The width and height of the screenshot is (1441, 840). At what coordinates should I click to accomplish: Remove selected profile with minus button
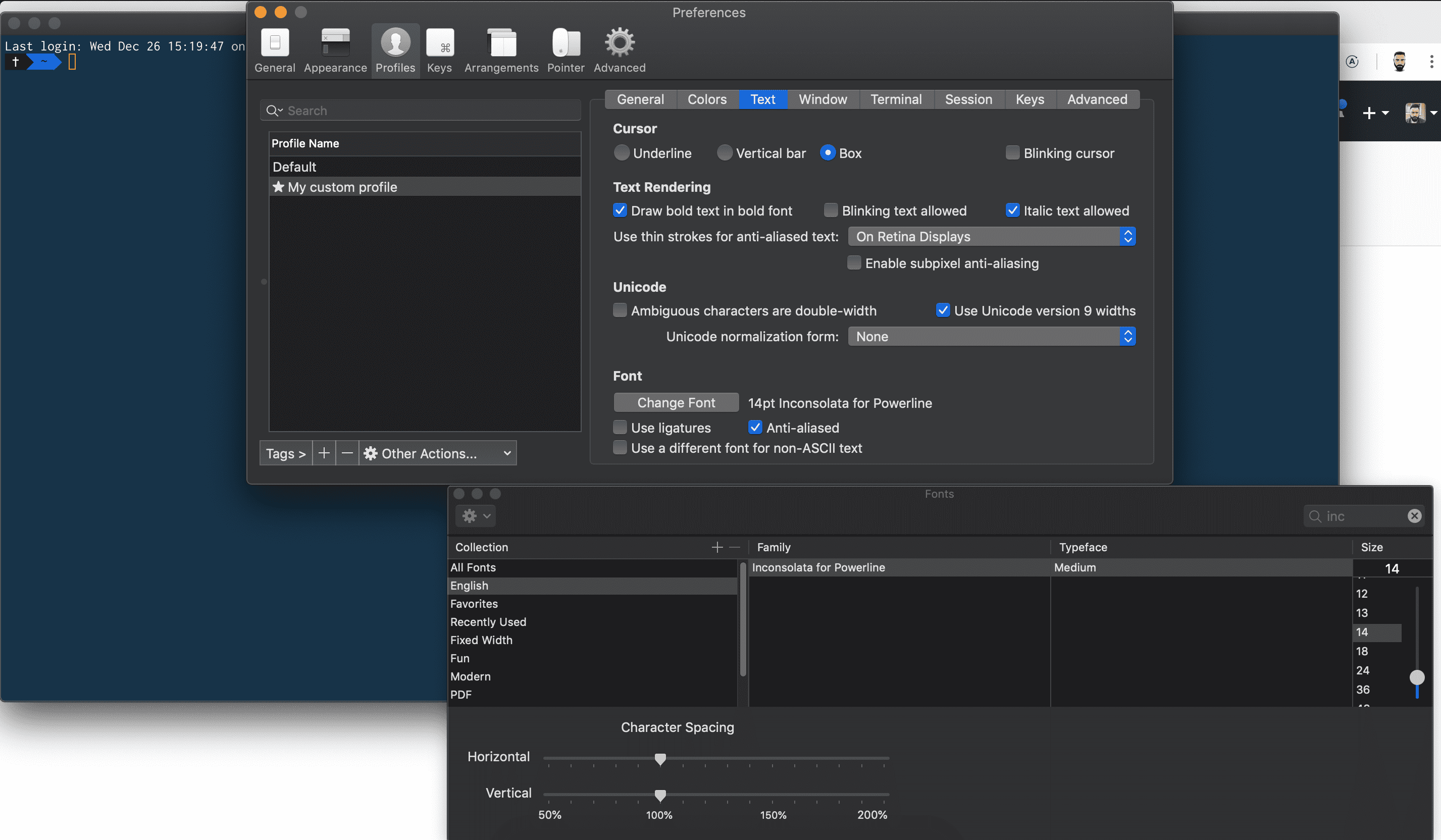(x=346, y=453)
